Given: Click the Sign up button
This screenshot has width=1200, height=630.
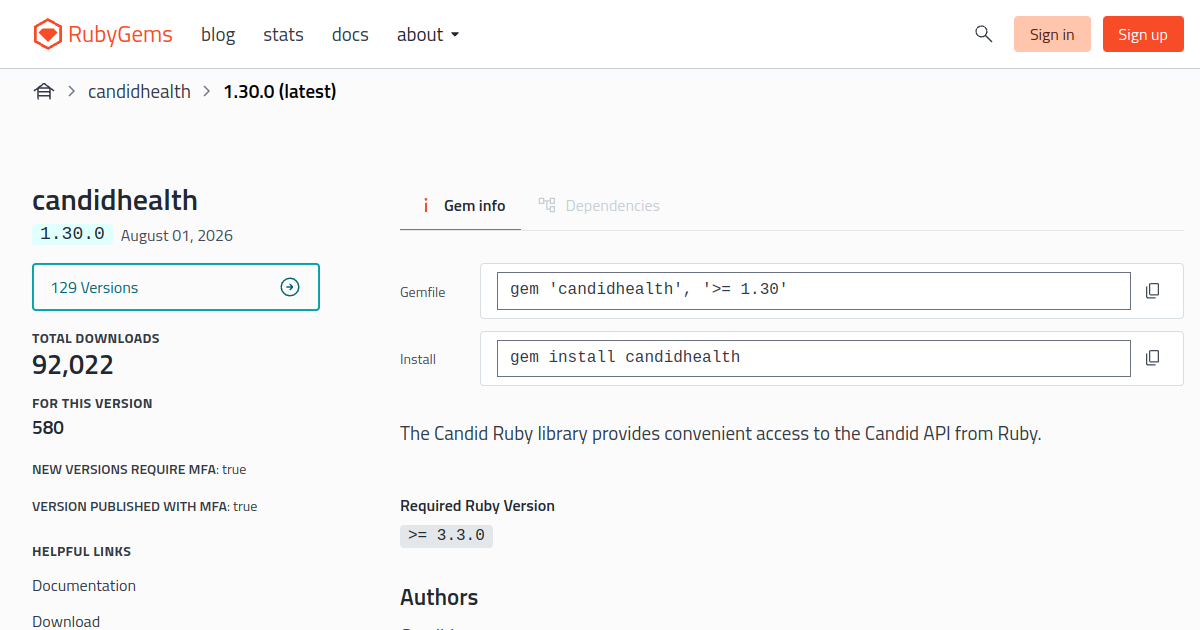Looking at the screenshot, I should pyautogui.click(x=1143, y=34).
